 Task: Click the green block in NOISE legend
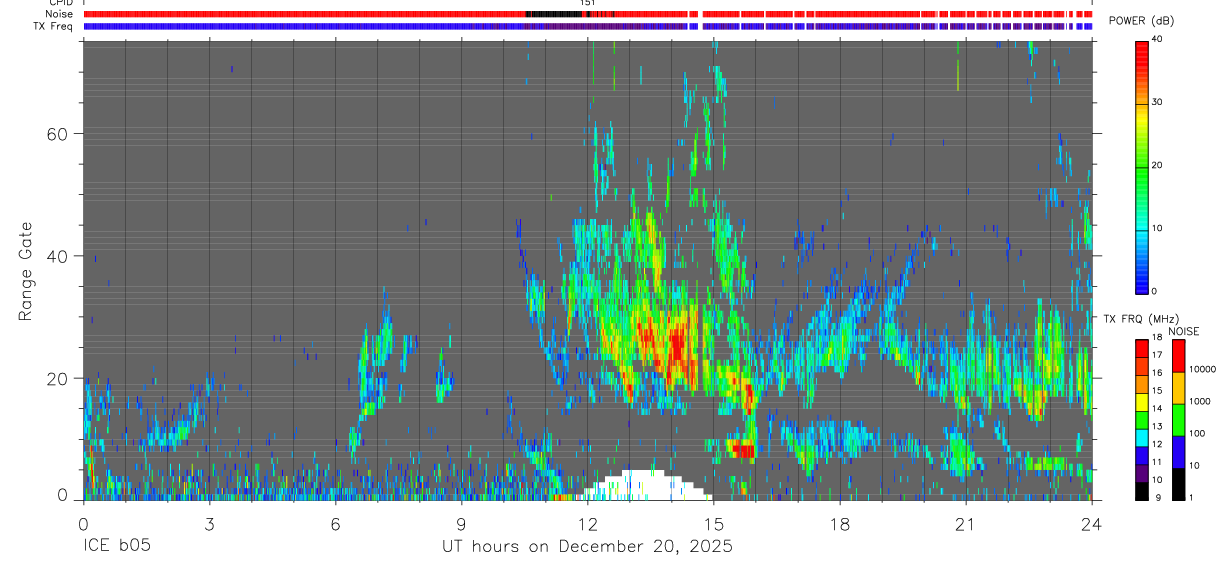point(1178,420)
